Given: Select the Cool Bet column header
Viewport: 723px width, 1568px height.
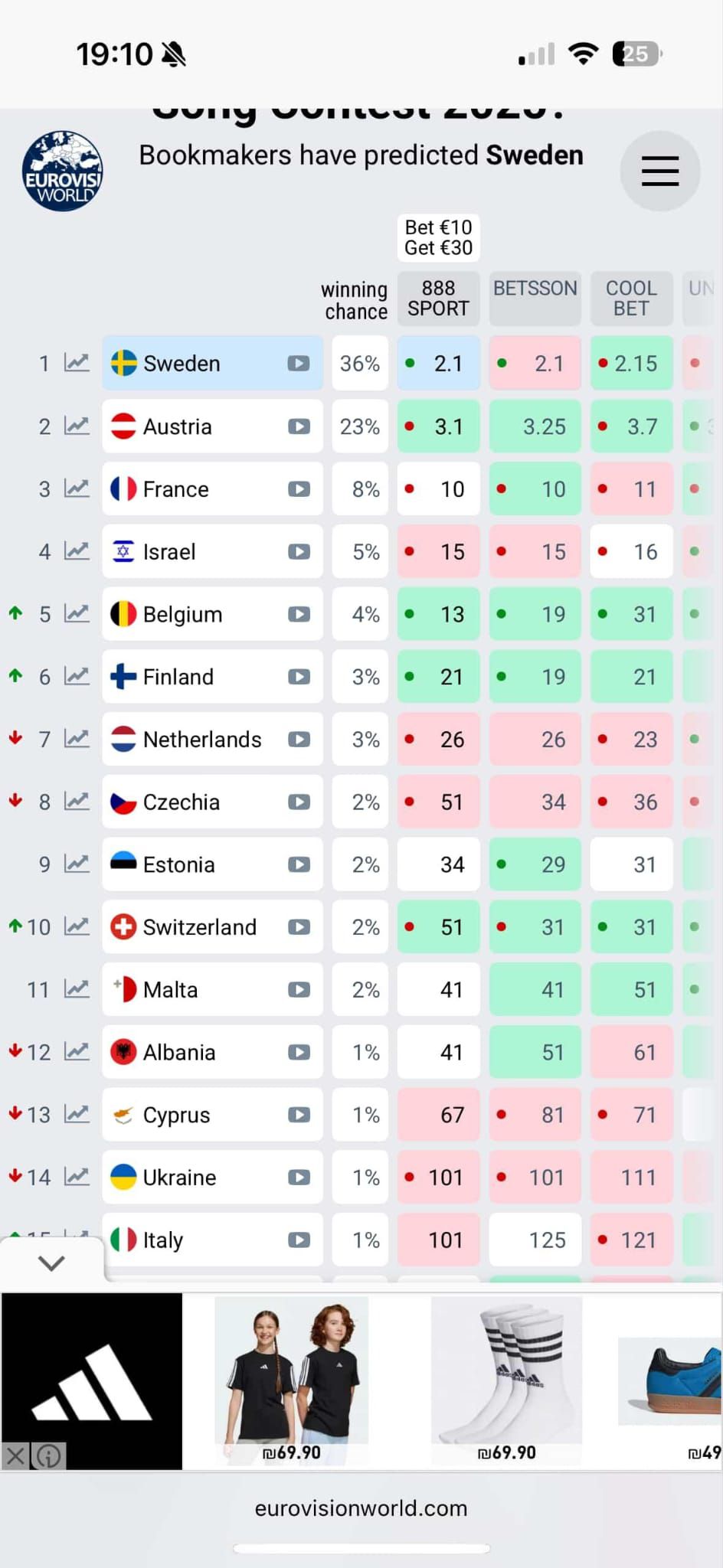Looking at the screenshot, I should [x=631, y=299].
